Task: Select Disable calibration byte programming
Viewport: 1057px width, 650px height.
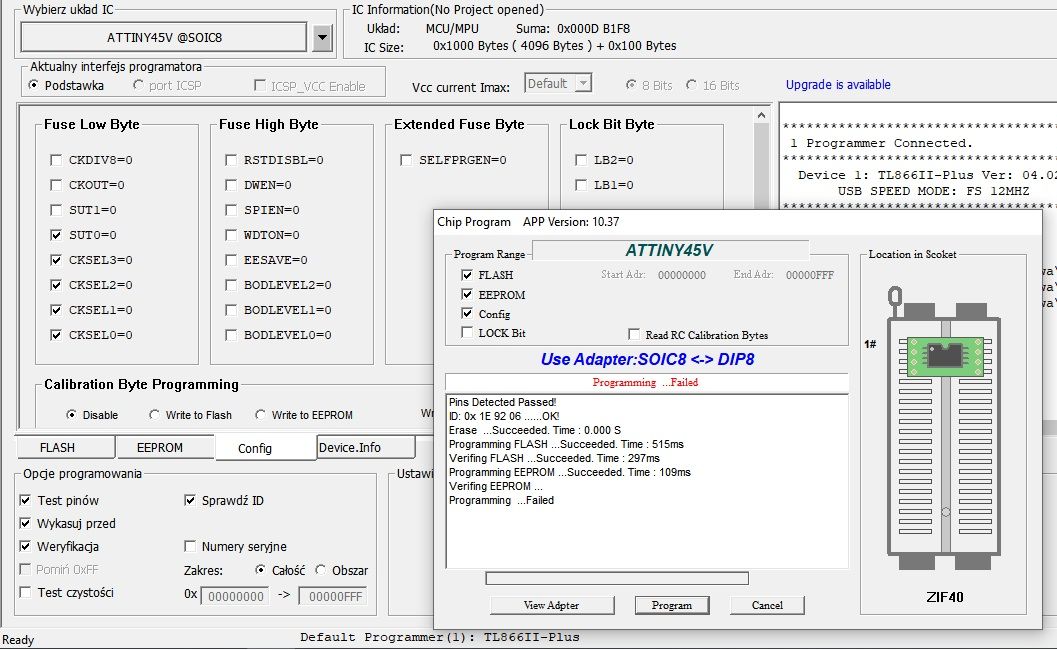Action: tap(71, 415)
